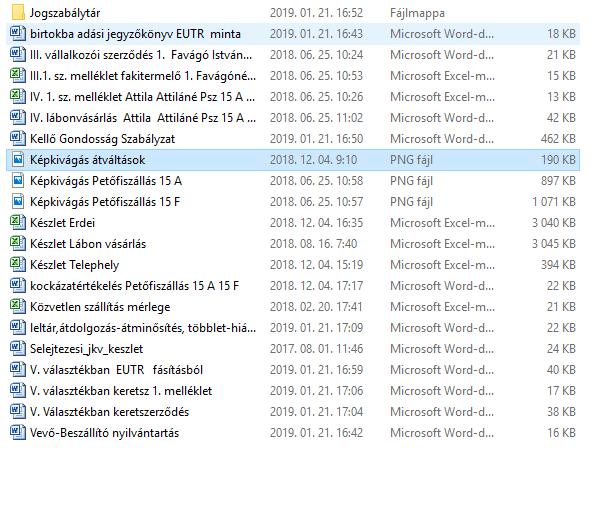Click Excel icon of Közvetlen szállítás mérlege
Viewport: 606px width, 512px height.
[18, 306]
